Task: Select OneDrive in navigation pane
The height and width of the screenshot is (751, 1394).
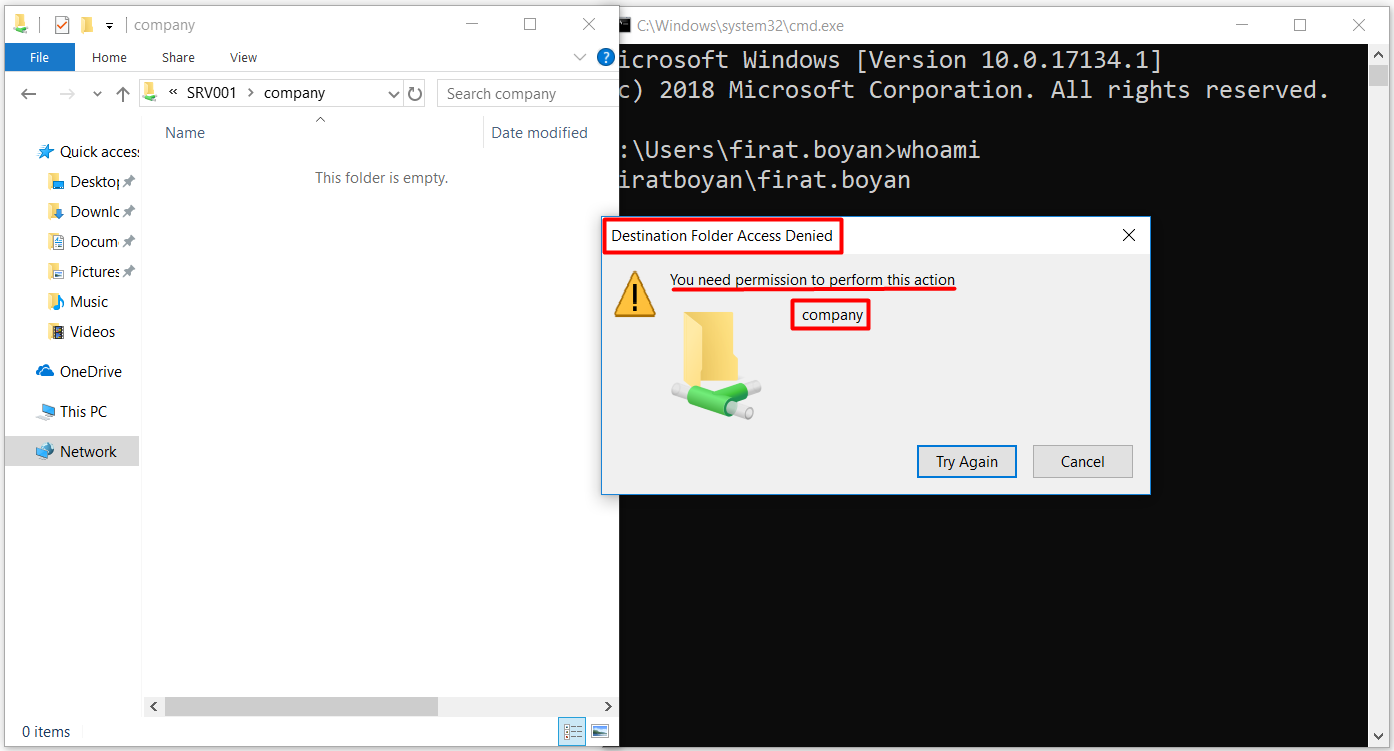Action: click(79, 371)
